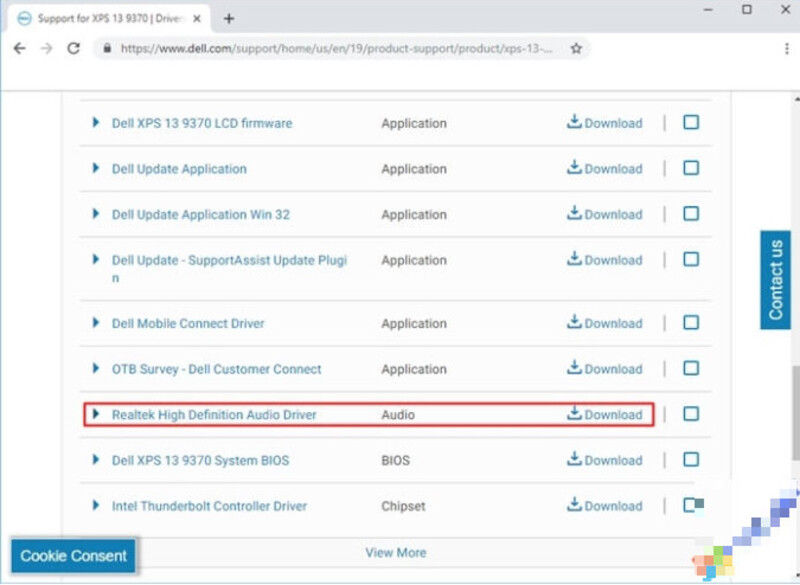The image size is (800, 585).
Task: Click the address bar URL
Action: click(x=337, y=48)
